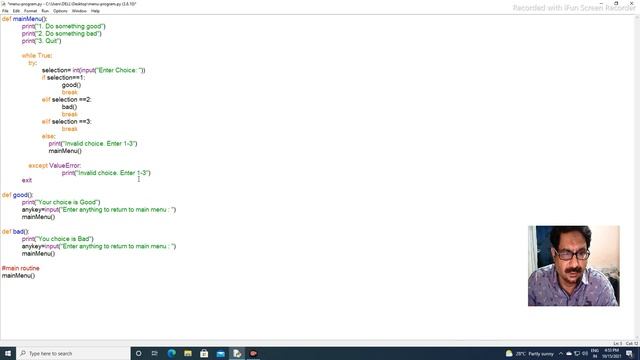
Task: Open the weather widget showing Partly sunny
Action: click(x=530, y=353)
